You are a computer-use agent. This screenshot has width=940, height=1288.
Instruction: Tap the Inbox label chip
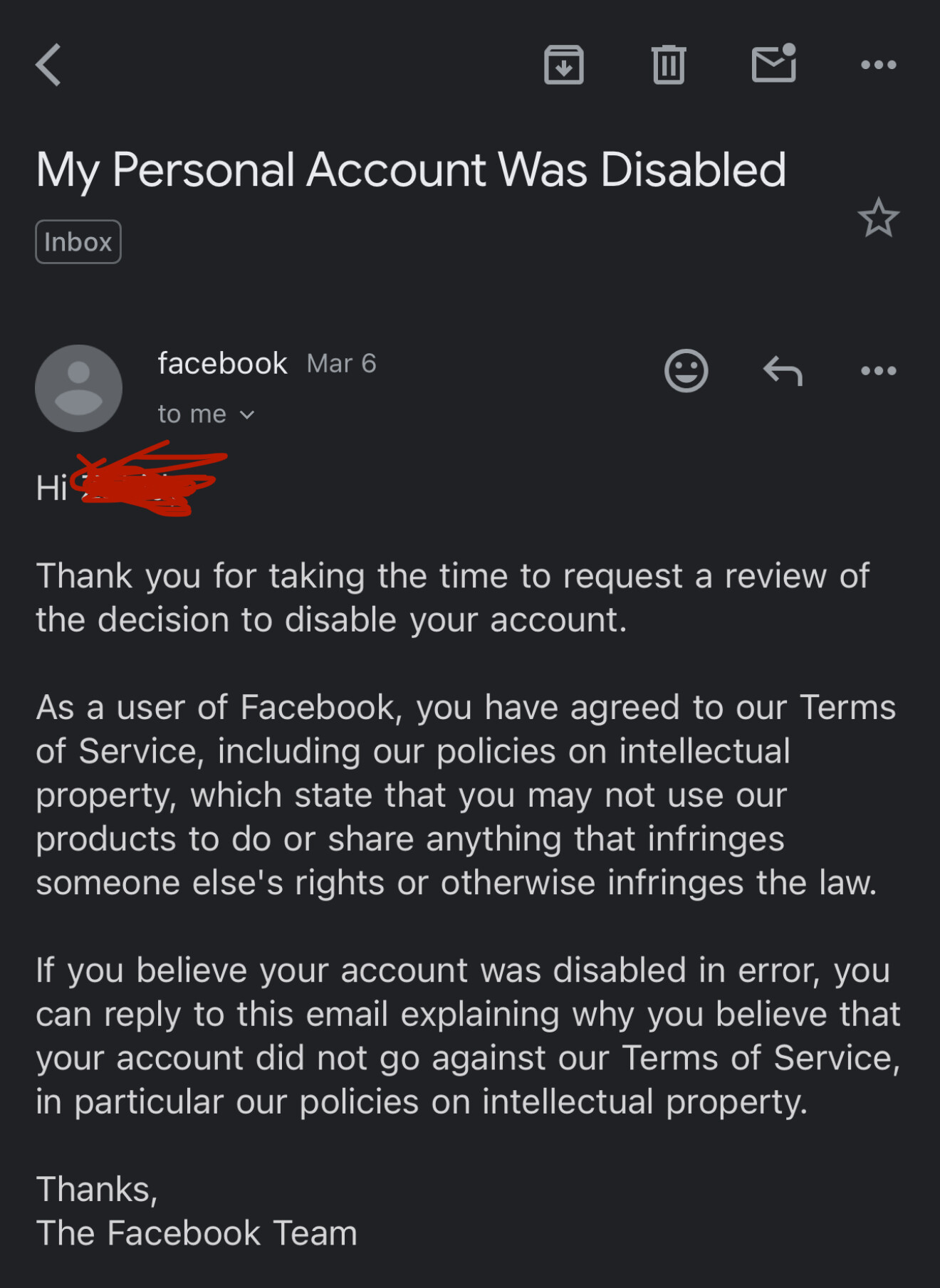(x=78, y=242)
